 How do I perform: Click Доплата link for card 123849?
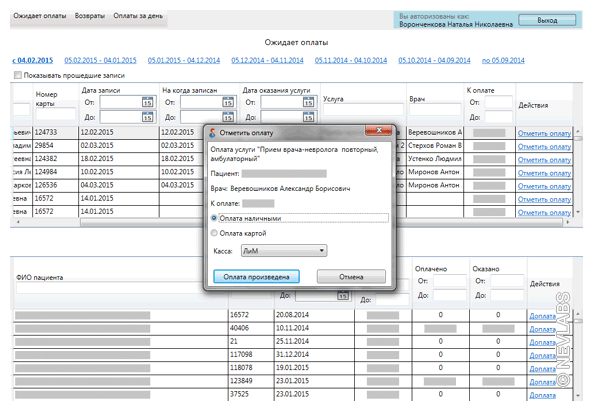[x=542, y=382]
